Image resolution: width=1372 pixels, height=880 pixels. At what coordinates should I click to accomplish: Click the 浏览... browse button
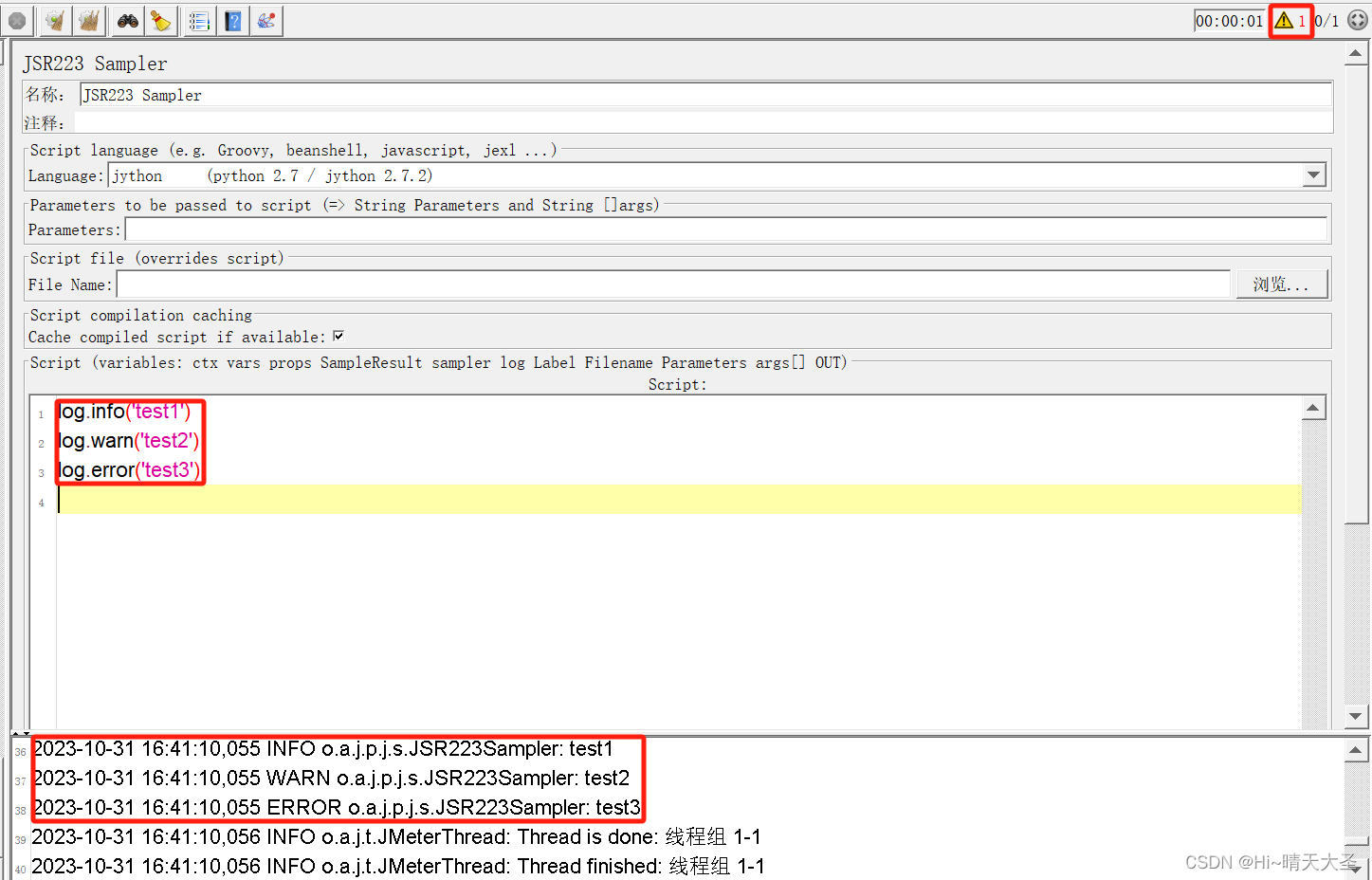1282,283
